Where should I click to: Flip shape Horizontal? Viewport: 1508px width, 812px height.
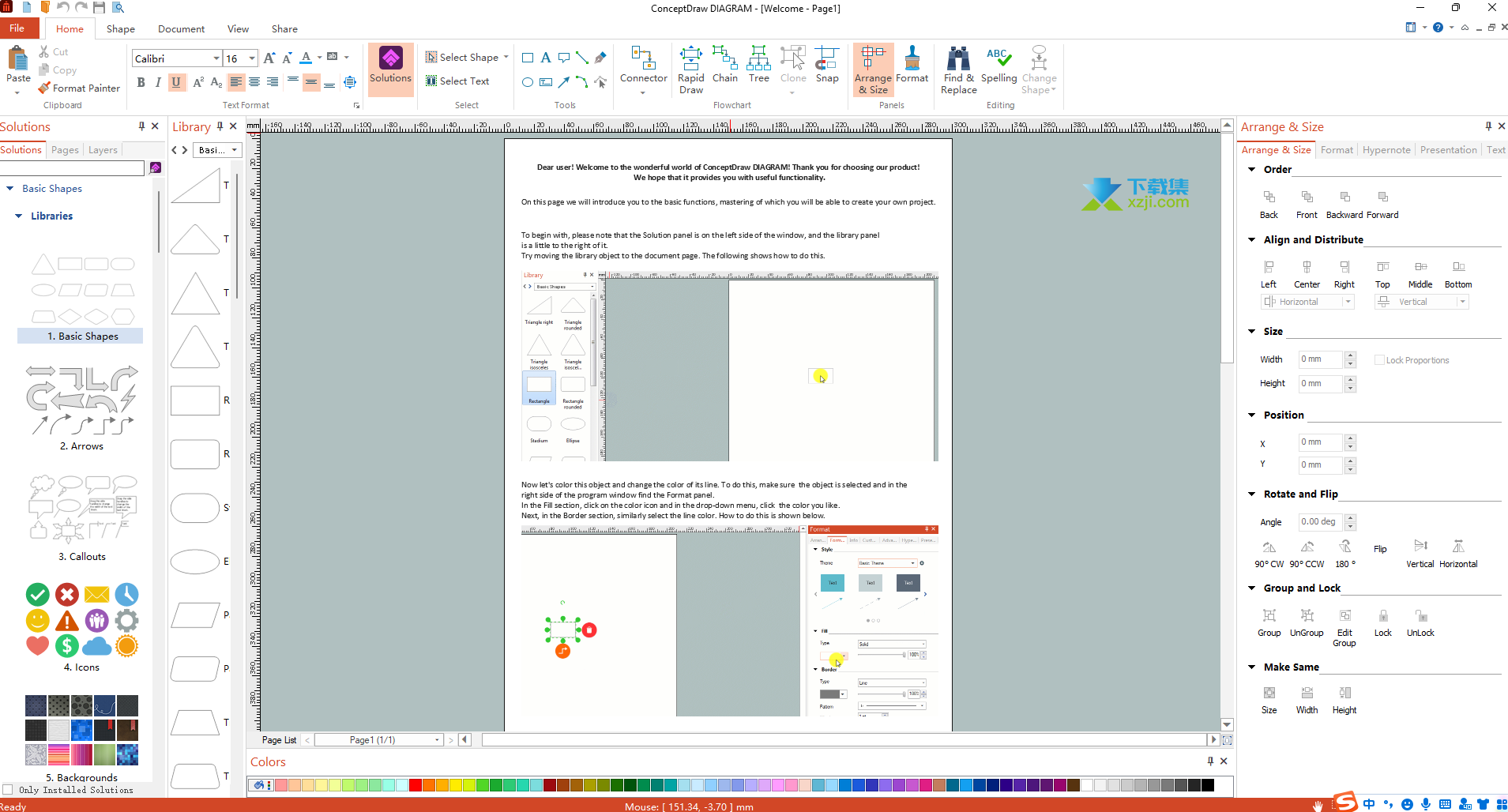click(x=1458, y=554)
